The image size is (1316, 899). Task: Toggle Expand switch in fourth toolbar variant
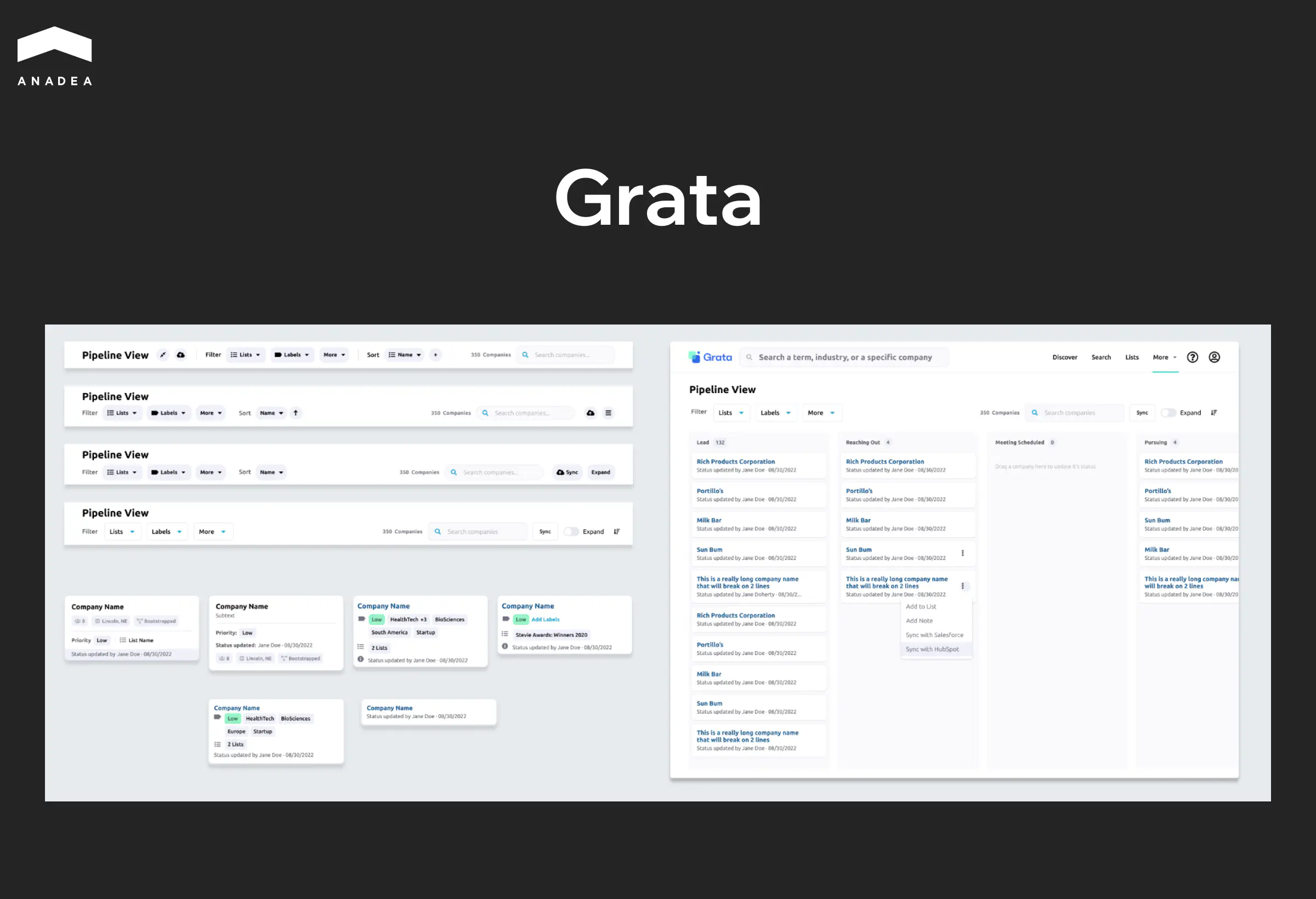click(x=571, y=532)
